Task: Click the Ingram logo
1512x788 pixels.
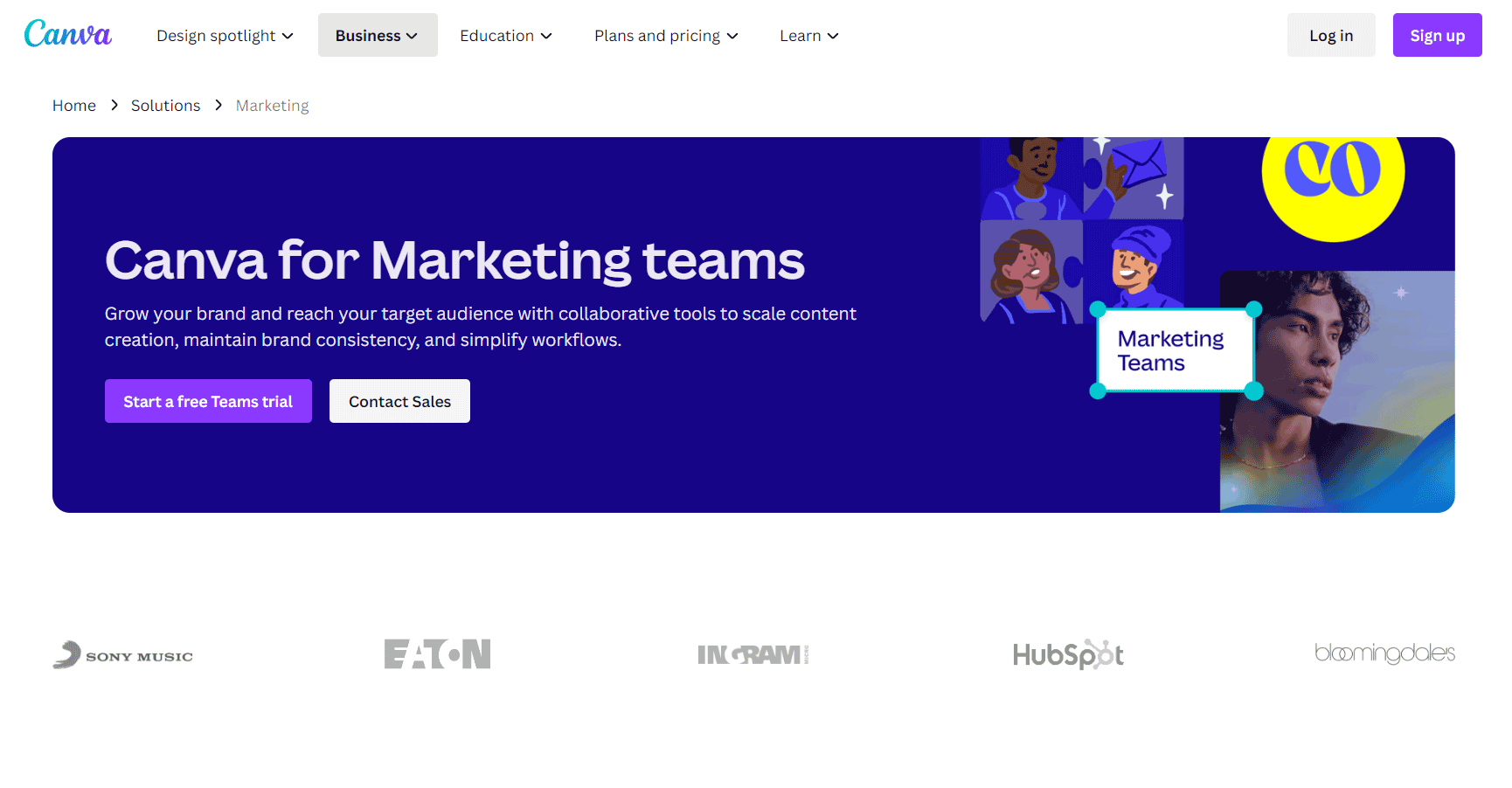Action: point(753,654)
